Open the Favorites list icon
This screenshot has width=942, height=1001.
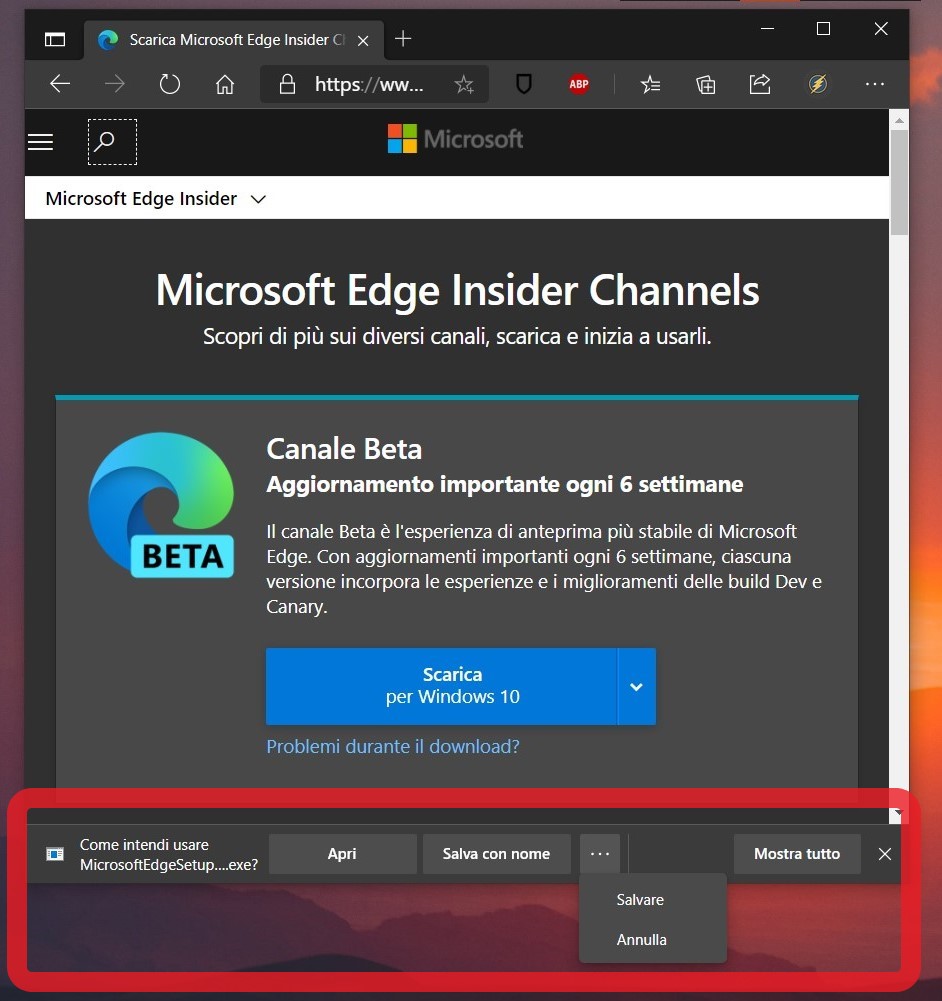[x=650, y=84]
